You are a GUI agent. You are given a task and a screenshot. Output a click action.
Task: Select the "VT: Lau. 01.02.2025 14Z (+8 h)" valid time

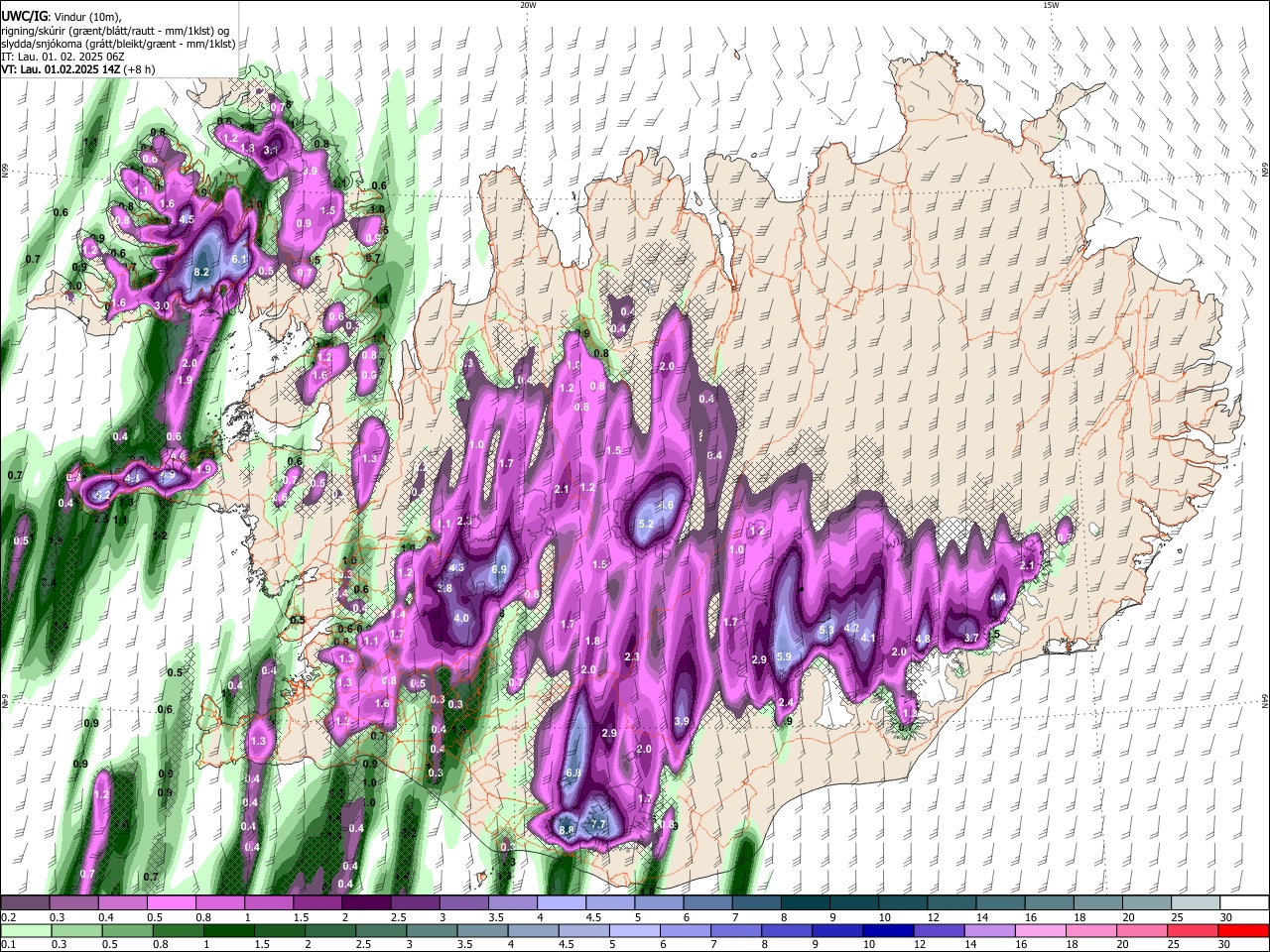[76, 70]
